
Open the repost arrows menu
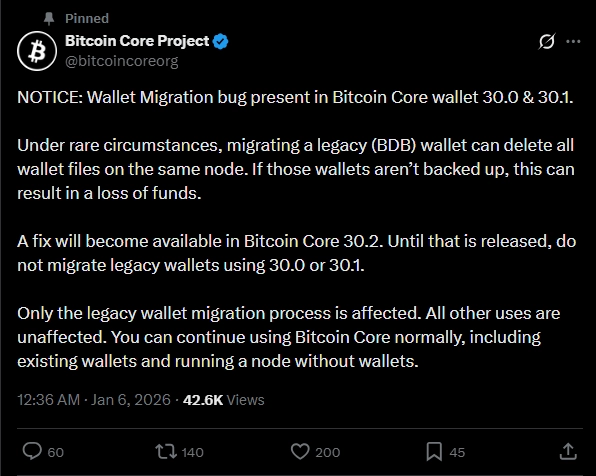tap(166, 452)
